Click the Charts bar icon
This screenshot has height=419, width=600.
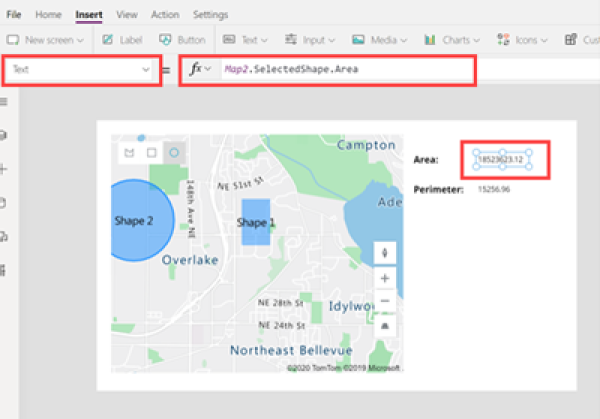(x=430, y=40)
